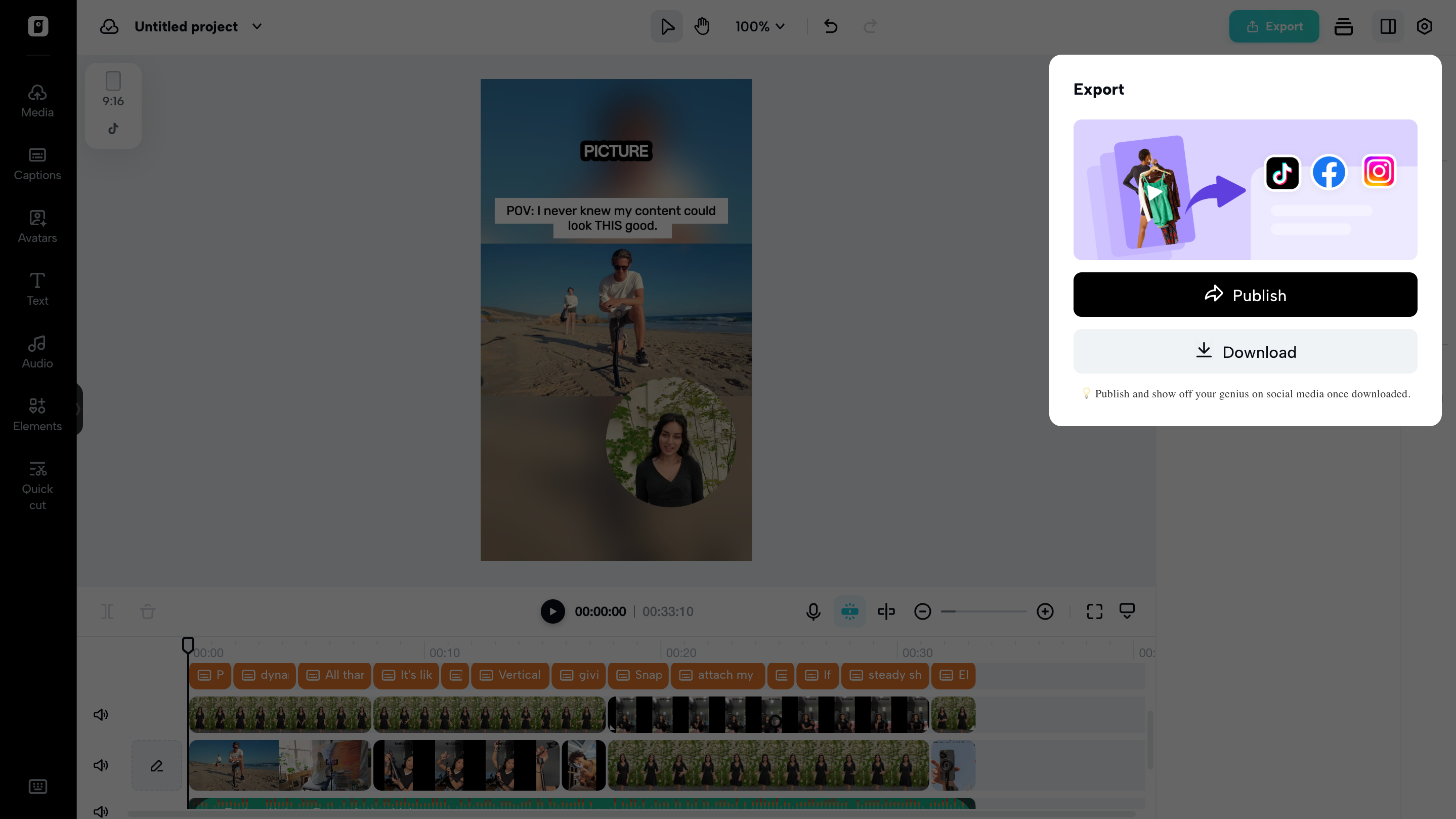Open the Audio panel

point(36,351)
